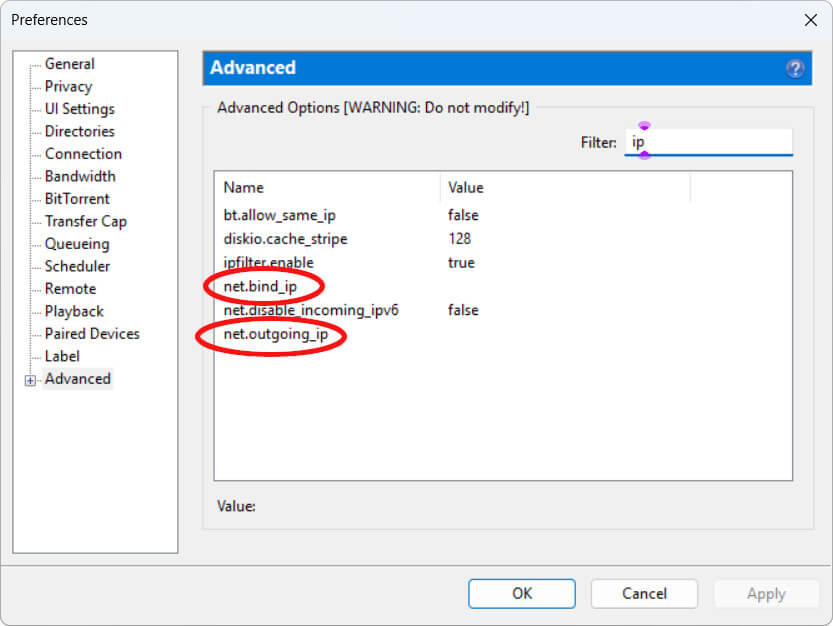The width and height of the screenshot is (833, 626).
Task: Select General in the preferences tree
Action: coord(70,64)
